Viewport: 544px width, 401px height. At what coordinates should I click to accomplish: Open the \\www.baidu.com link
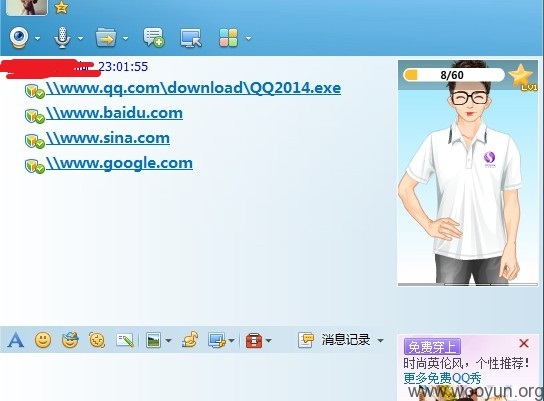coord(114,113)
